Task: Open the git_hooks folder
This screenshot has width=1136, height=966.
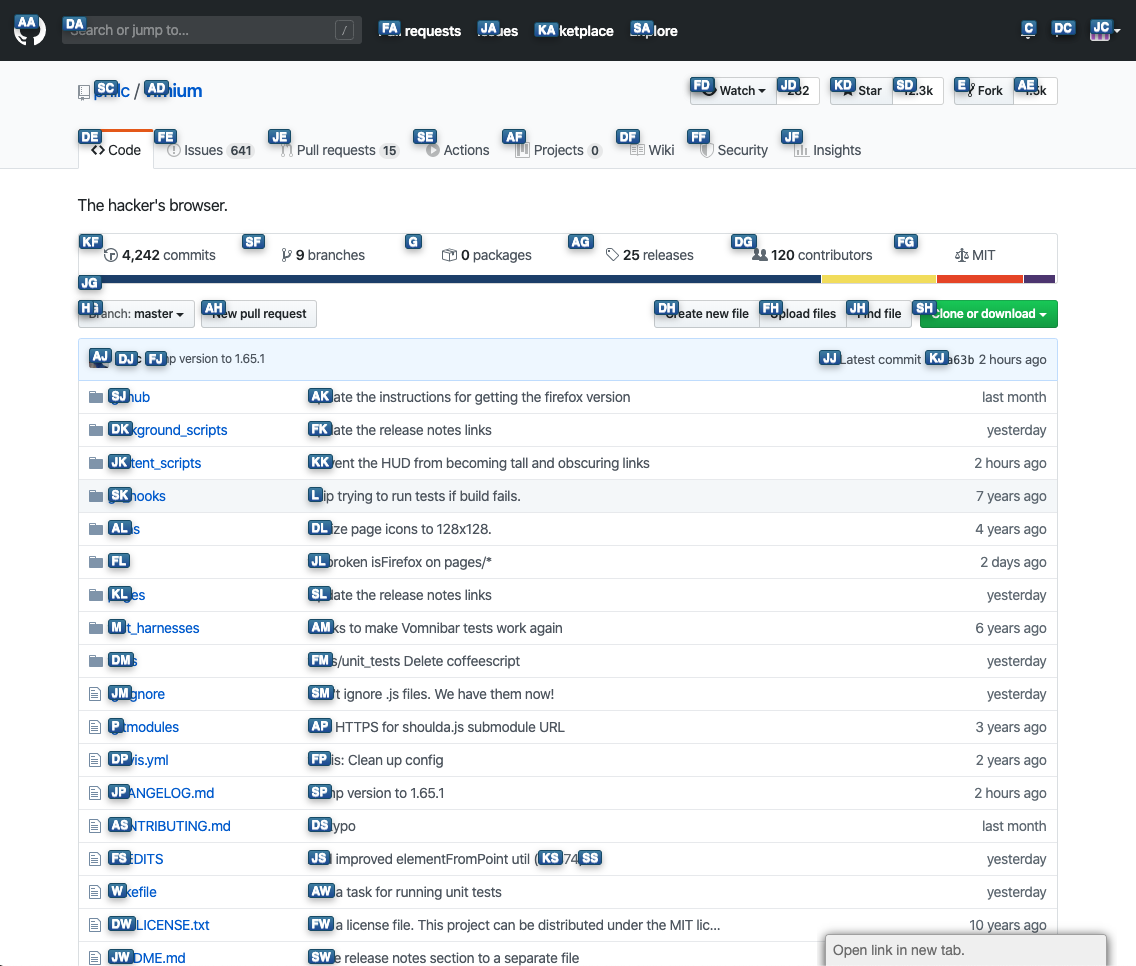Action: tap(137, 496)
